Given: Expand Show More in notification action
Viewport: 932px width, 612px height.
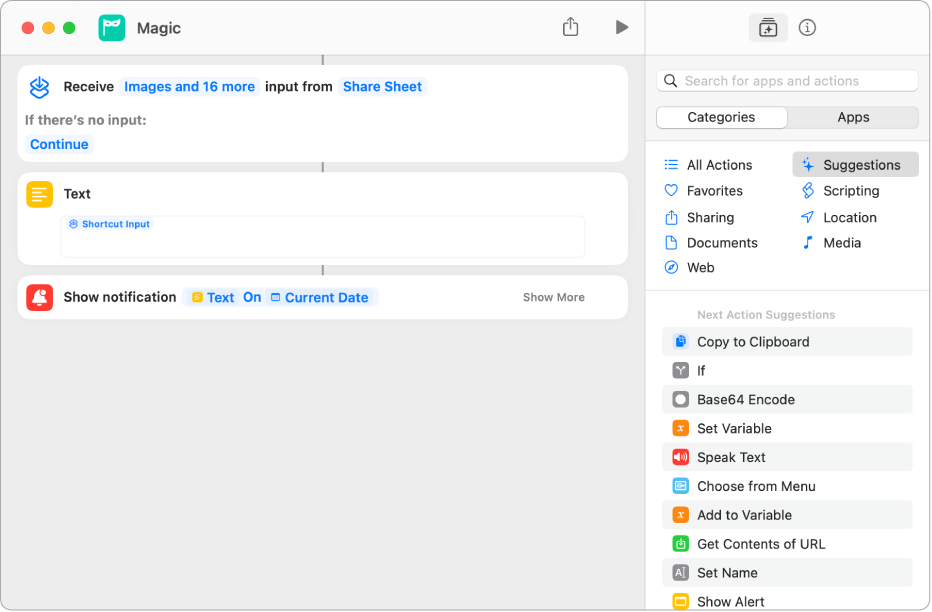Looking at the screenshot, I should 553,297.
